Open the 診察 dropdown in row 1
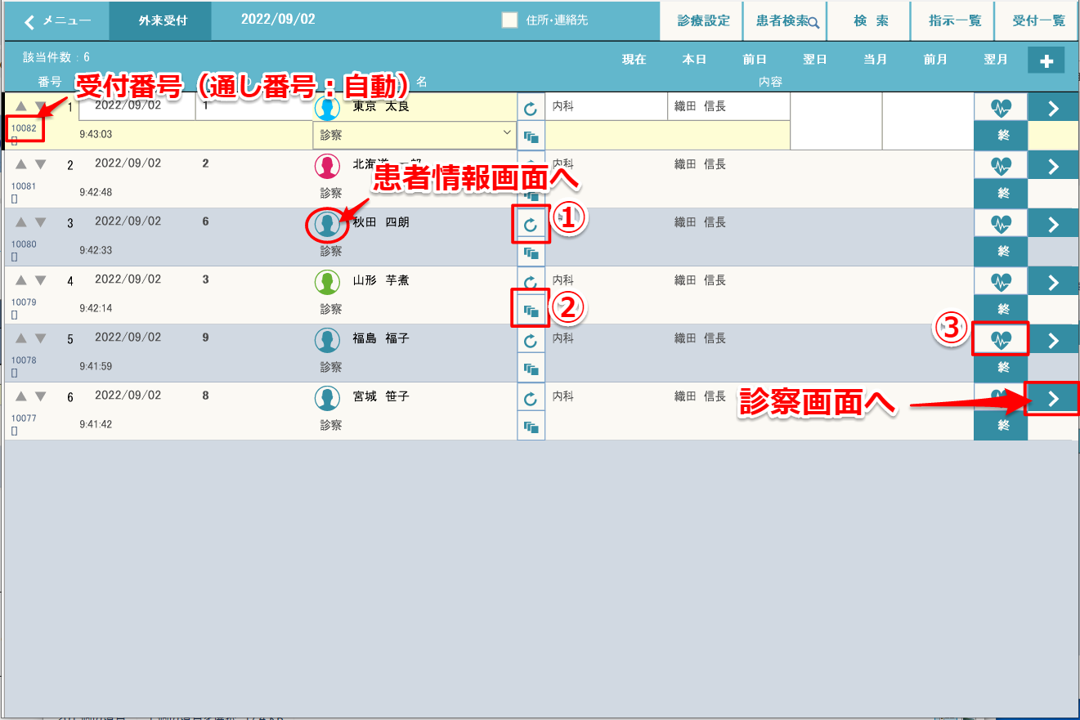The image size is (1080, 720). point(414,135)
